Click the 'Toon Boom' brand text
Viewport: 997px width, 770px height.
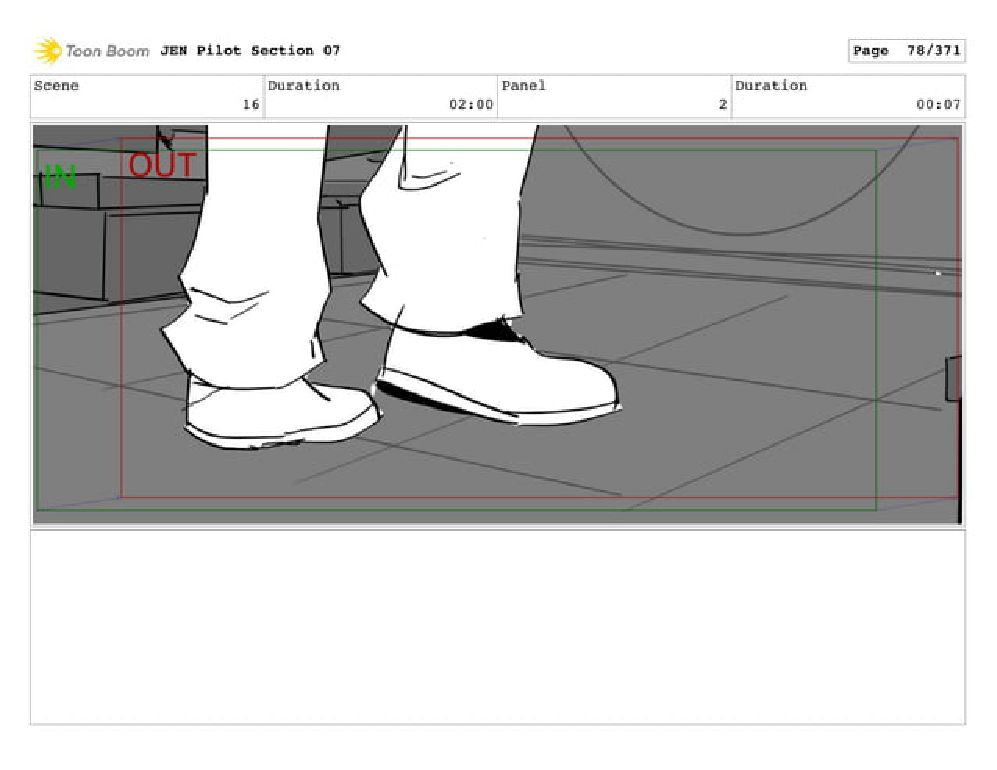click(107, 51)
